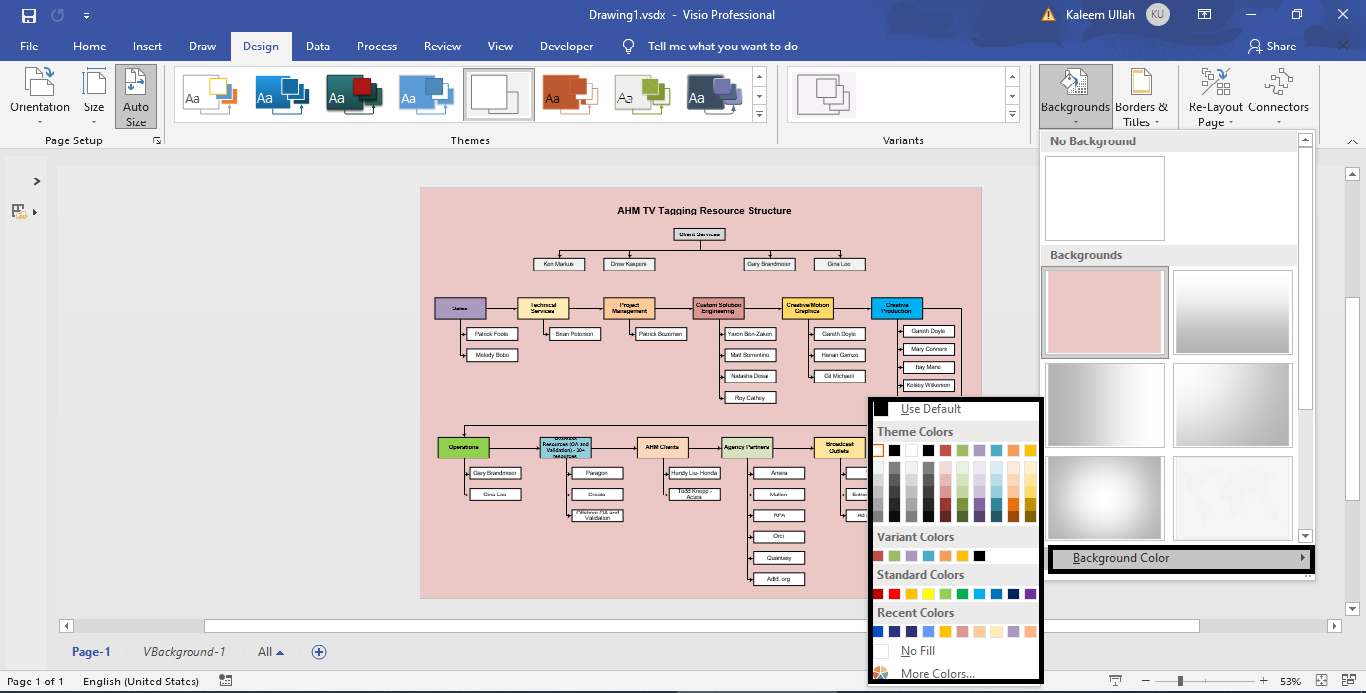This screenshot has width=1366, height=693.
Task: Open the VBackground-1 page tab
Action: click(186, 651)
